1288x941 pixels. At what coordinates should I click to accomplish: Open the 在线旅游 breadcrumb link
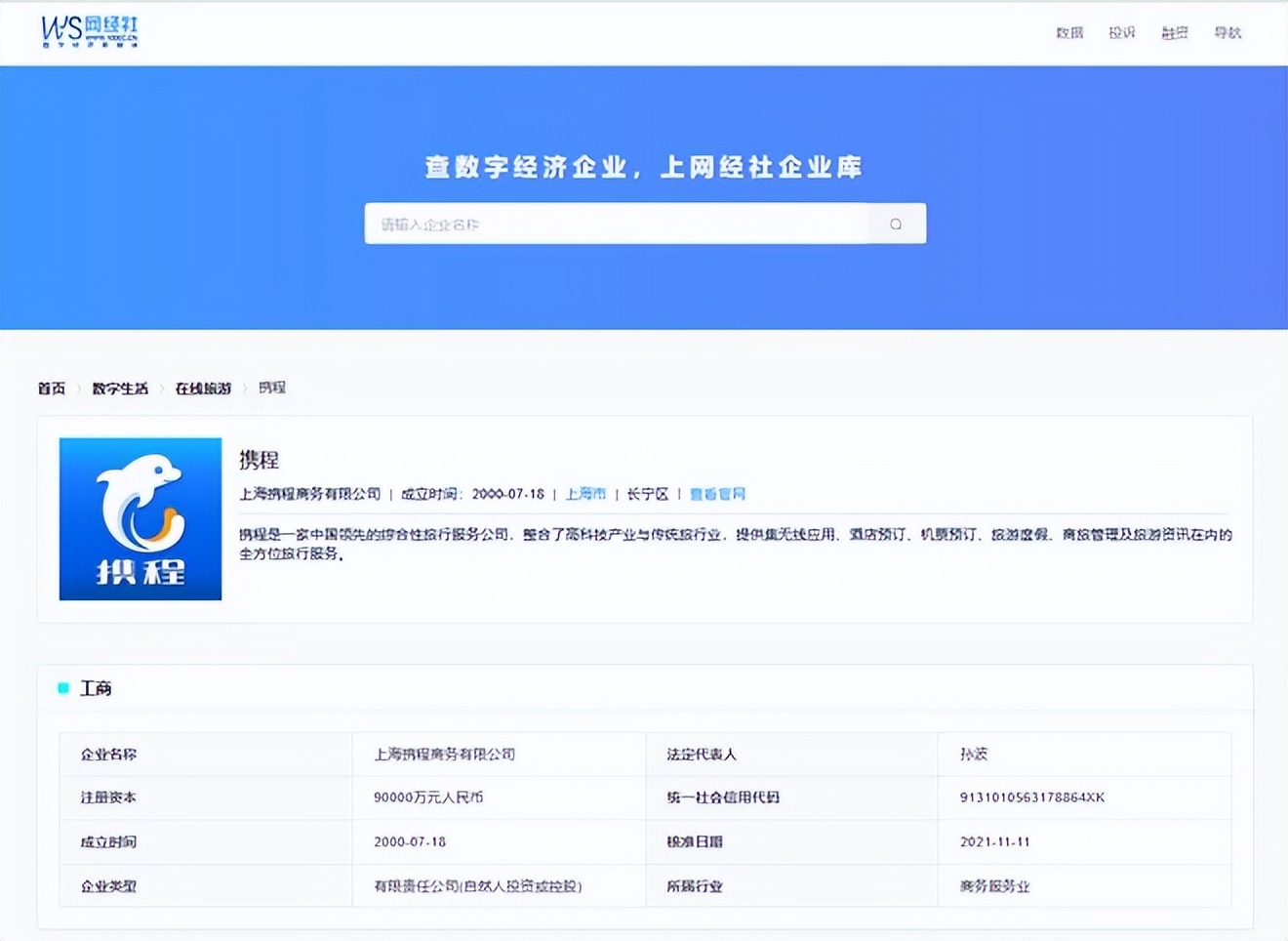[x=203, y=389]
